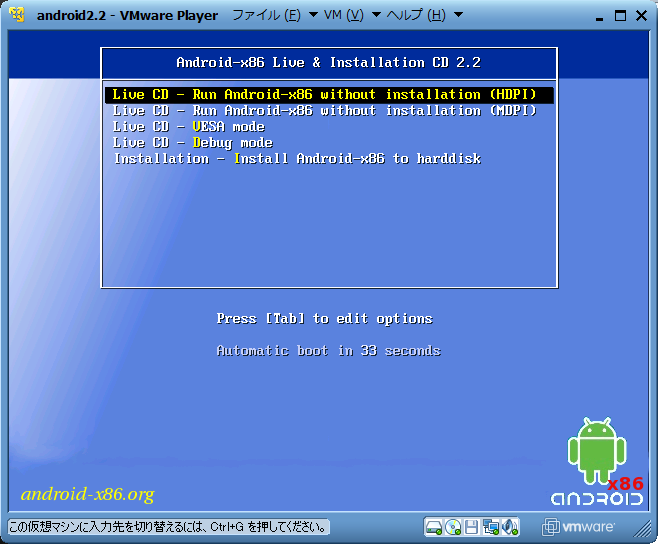The width and height of the screenshot is (658, 544).
Task: Select Live CD Debug mode entry
Action: click(329, 143)
